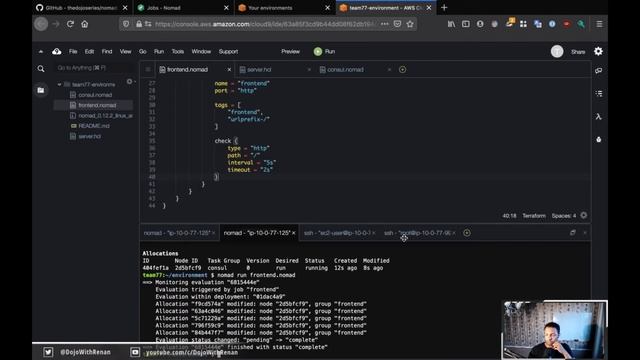Maximize the terminal pane

point(573,232)
